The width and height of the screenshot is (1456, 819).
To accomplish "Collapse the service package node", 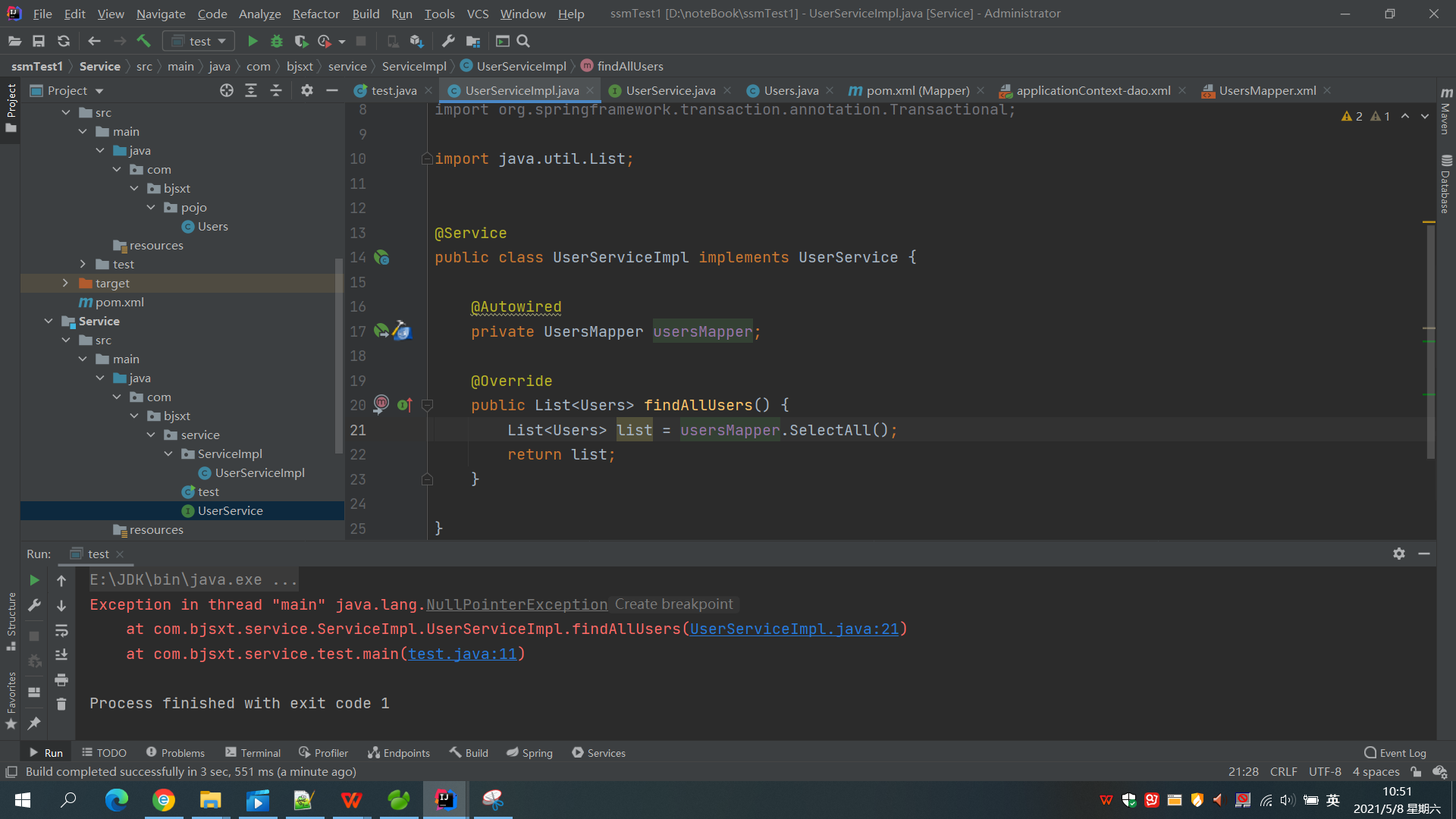I will click(151, 435).
